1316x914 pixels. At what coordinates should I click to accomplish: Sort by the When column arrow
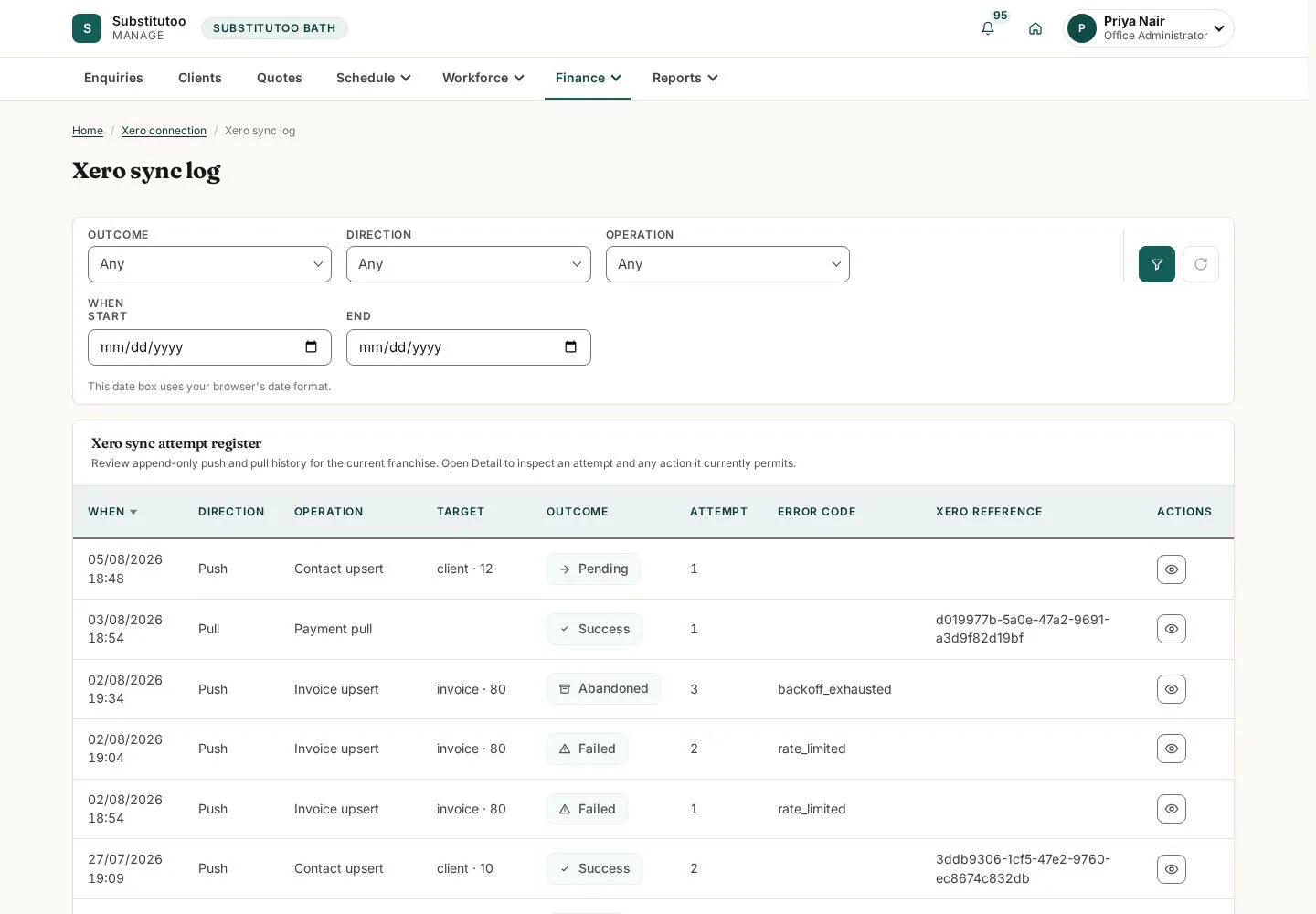coord(133,513)
